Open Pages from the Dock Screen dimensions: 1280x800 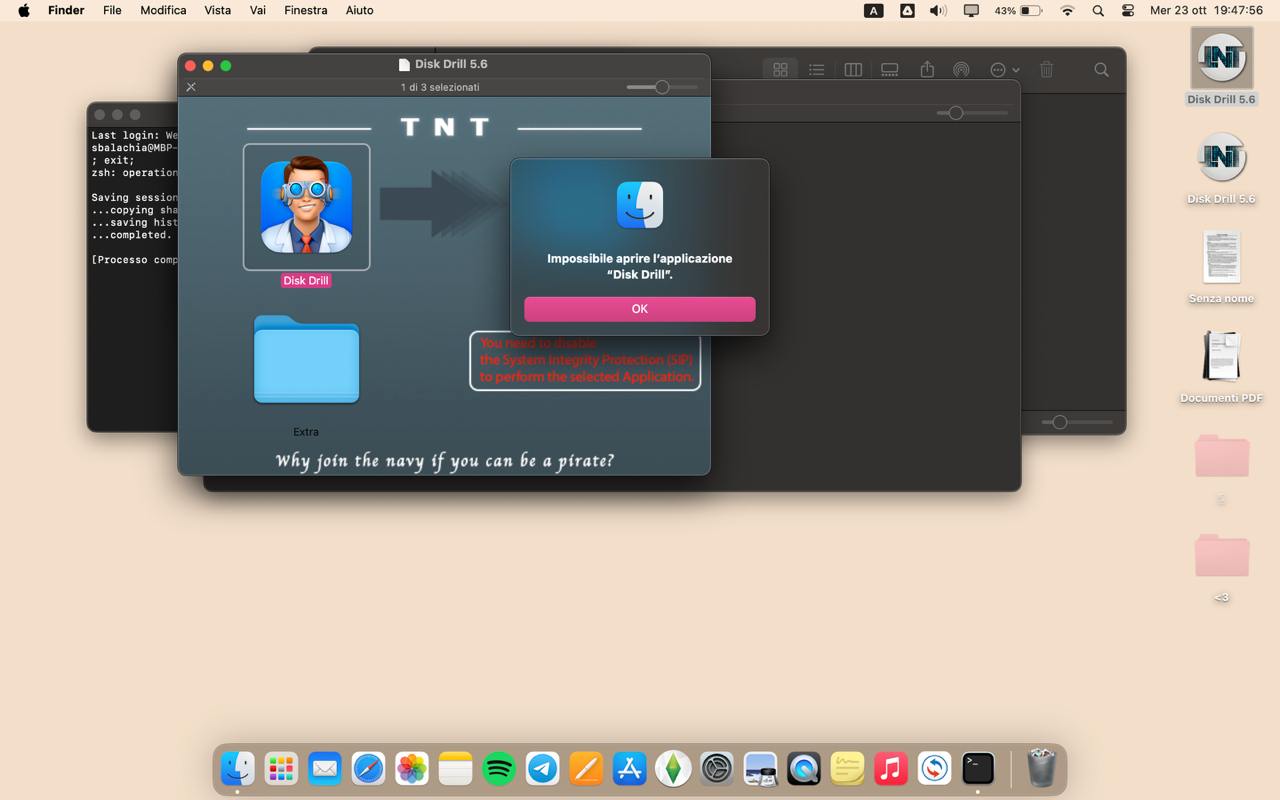click(x=586, y=768)
